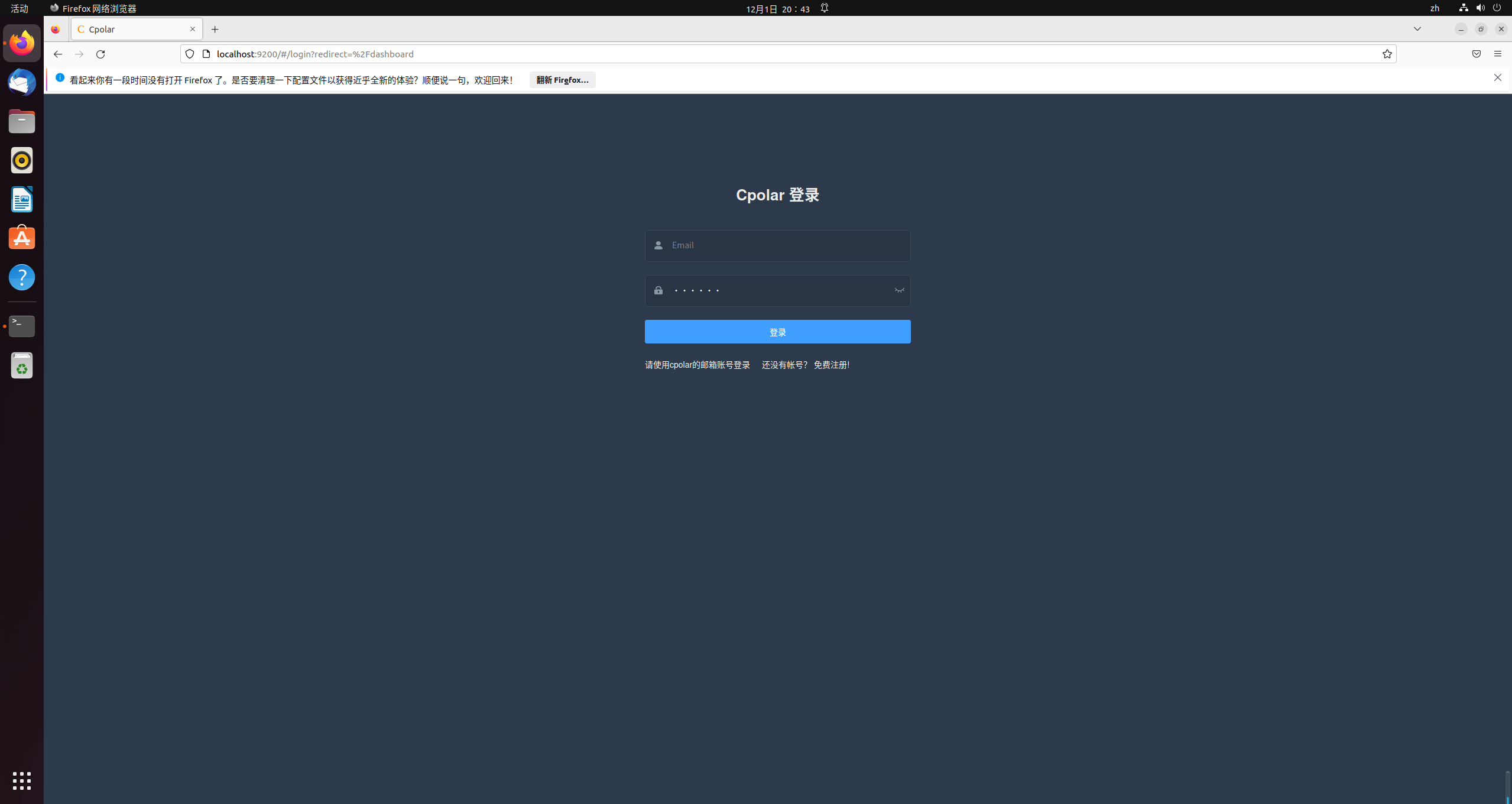The height and width of the screenshot is (804, 1512).
Task: Open Terminal from the dock
Action: 22,326
